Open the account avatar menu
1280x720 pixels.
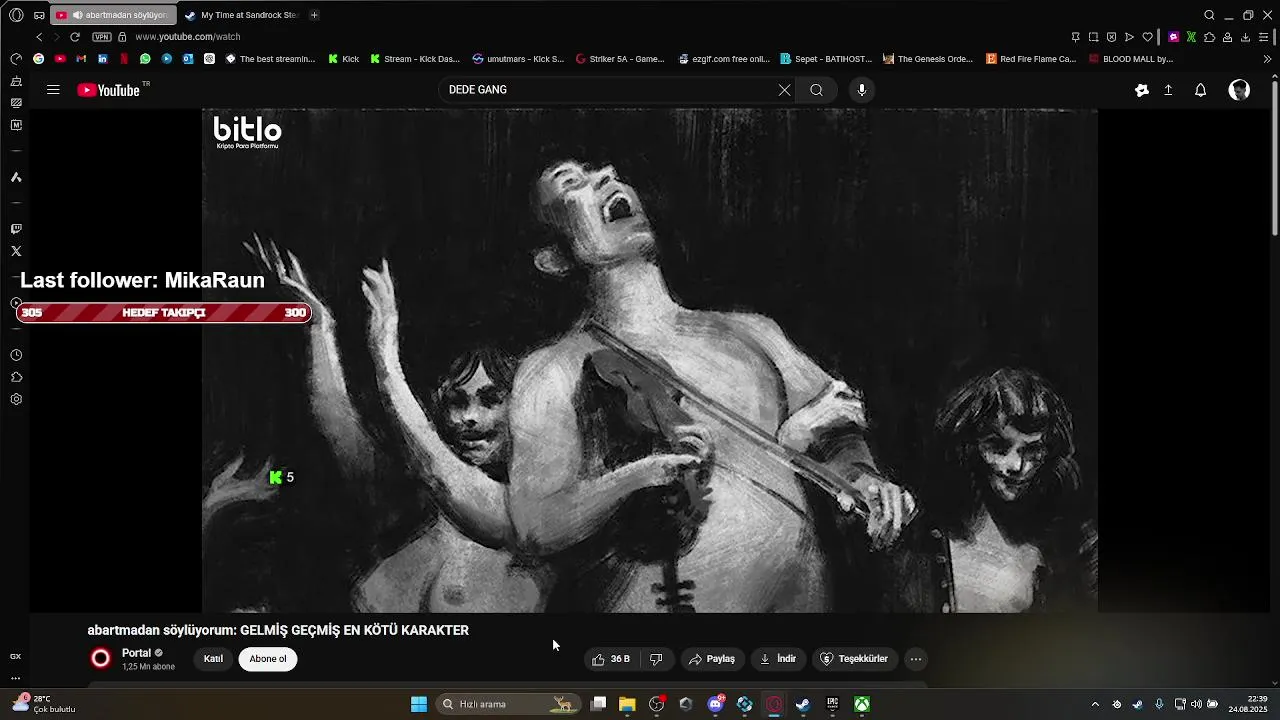(x=1239, y=90)
